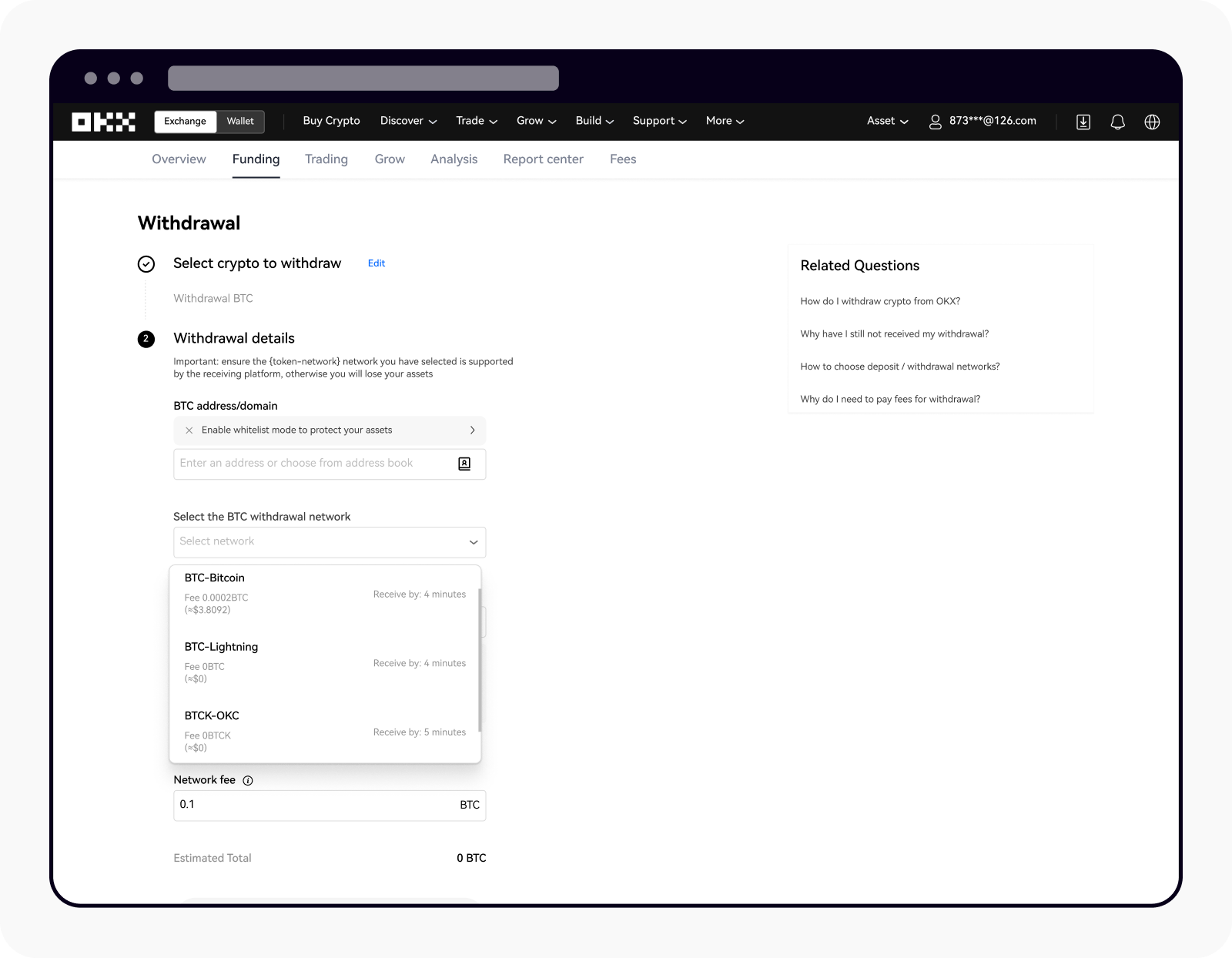Go to the Overview tab
1232x958 pixels.
[179, 159]
